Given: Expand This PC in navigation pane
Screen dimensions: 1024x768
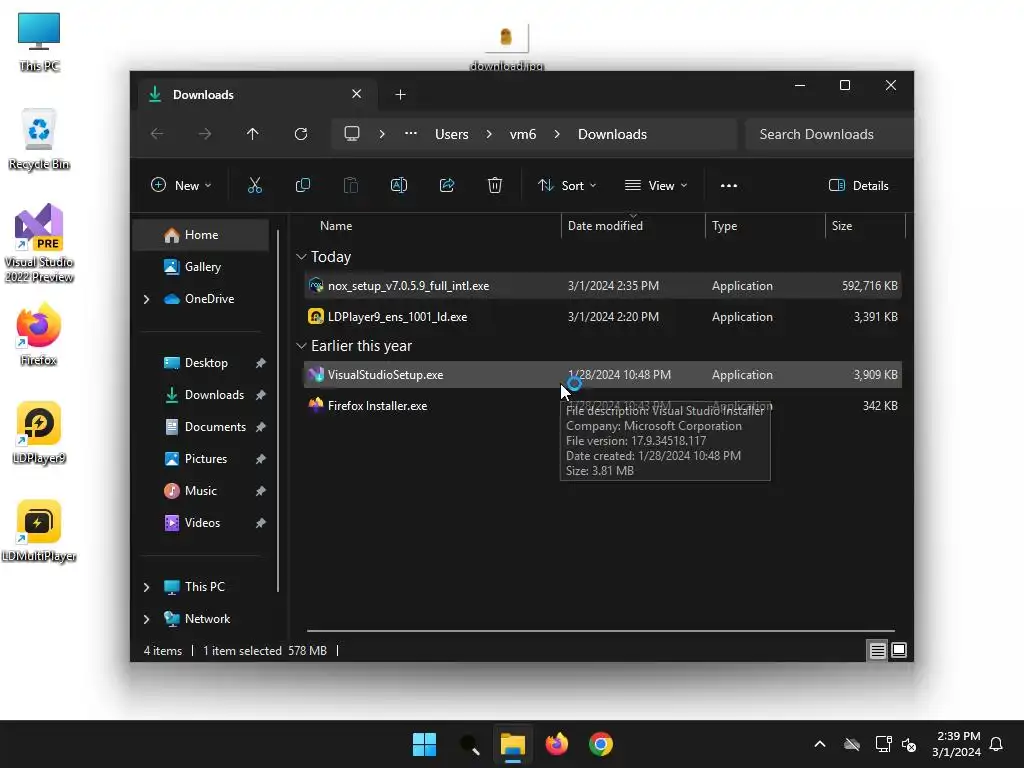Looking at the screenshot, I should click(146, 587).
